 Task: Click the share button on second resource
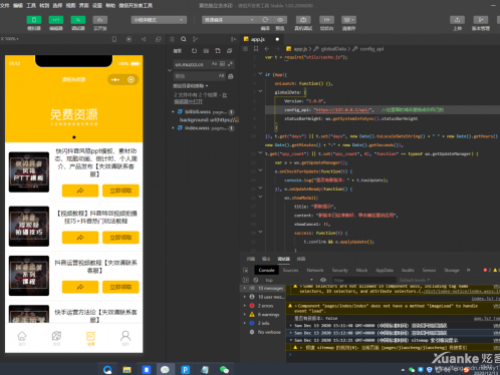coord(80,237)
